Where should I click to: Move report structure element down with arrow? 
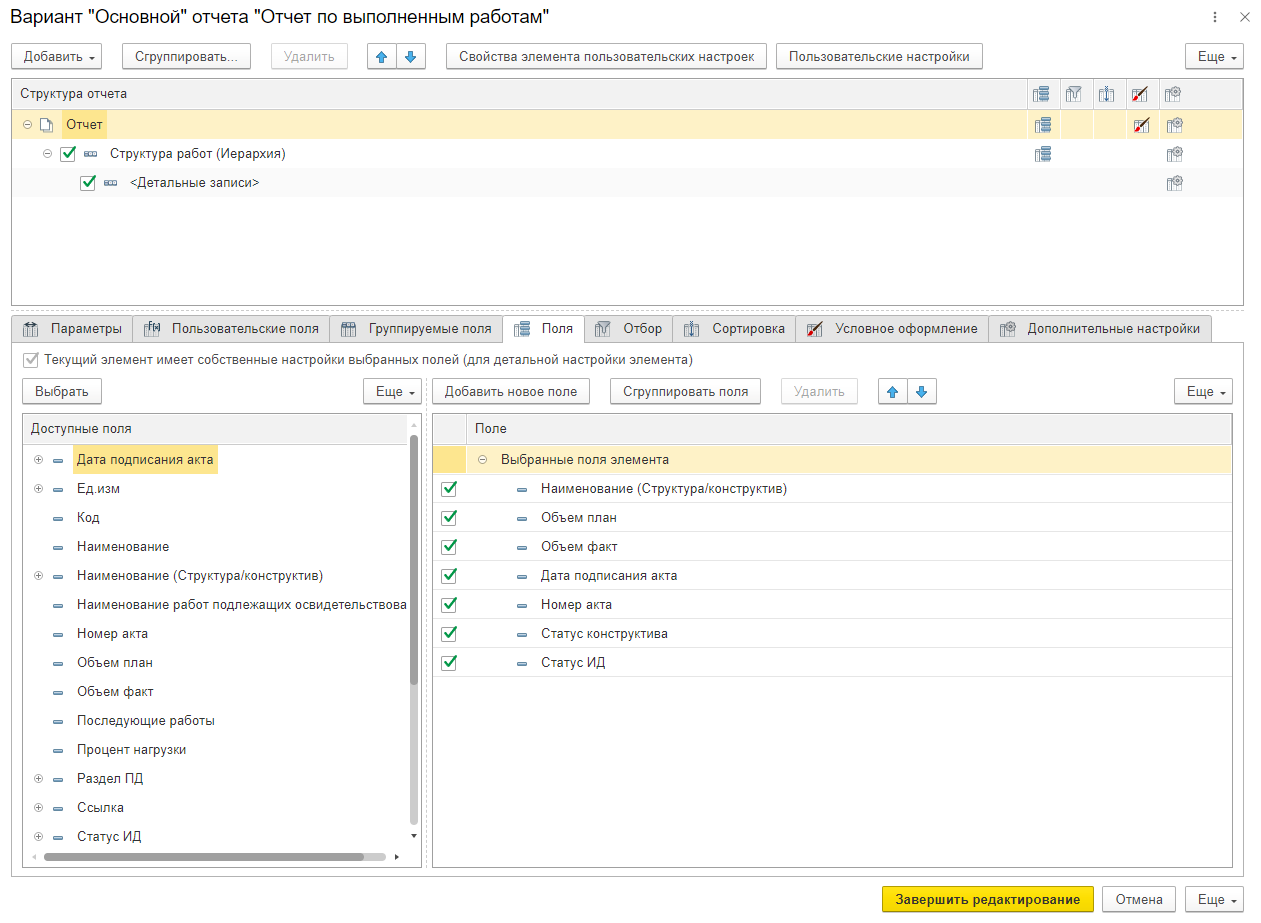click(x=410, y=57)
